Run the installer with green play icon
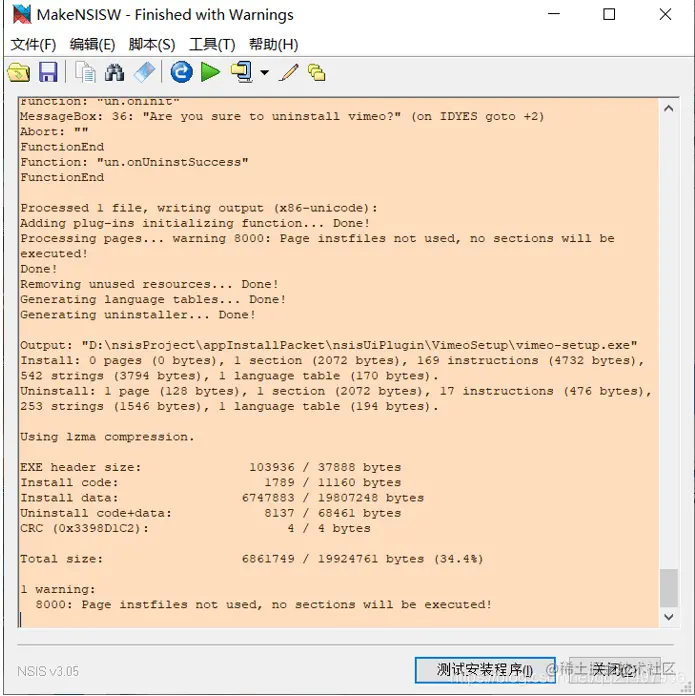The height and width of the screenshot is (696, 695). point(210,72)
